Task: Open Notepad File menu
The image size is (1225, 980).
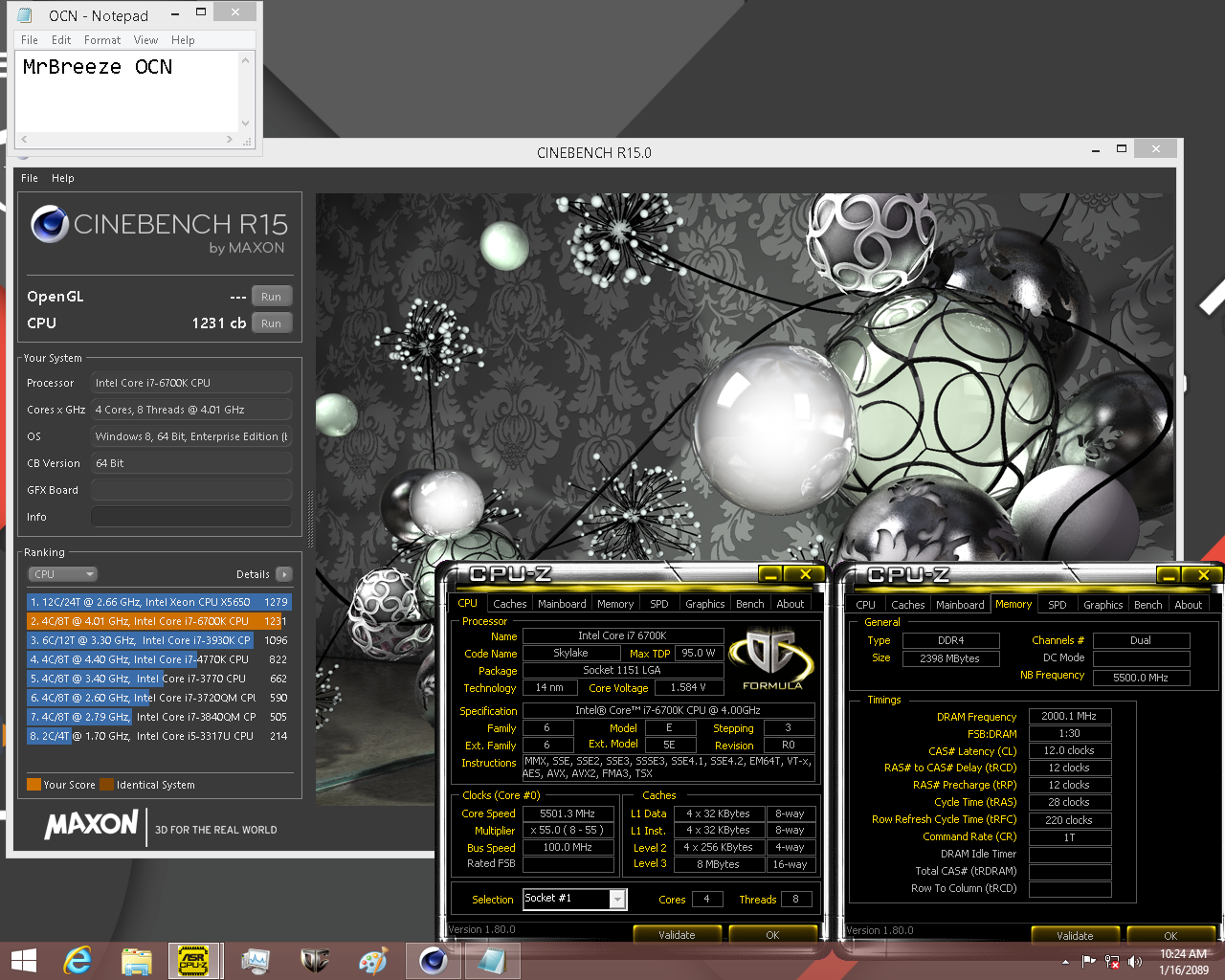Action: [x=30, y=40]
